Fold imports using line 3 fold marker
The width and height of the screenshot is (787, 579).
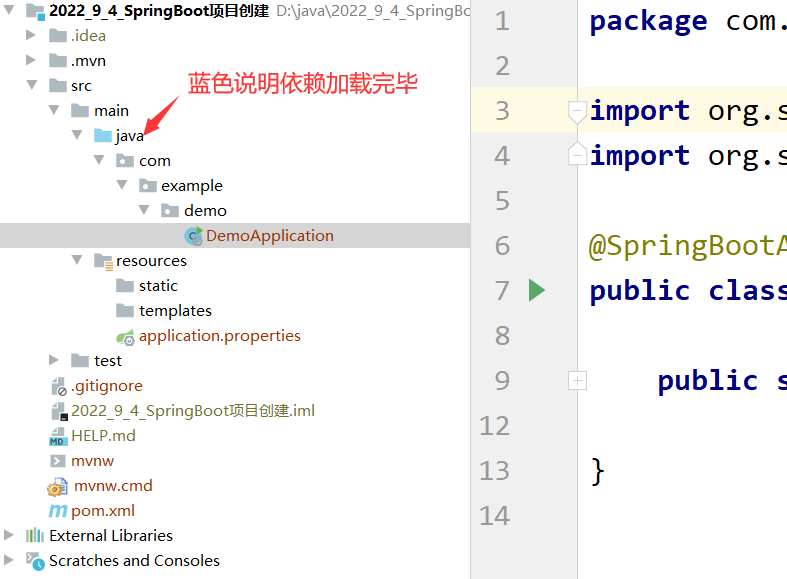[577, 111]
